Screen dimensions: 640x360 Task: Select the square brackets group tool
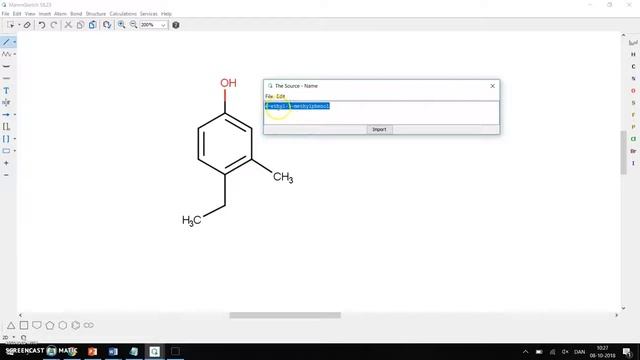pos(6,139)
